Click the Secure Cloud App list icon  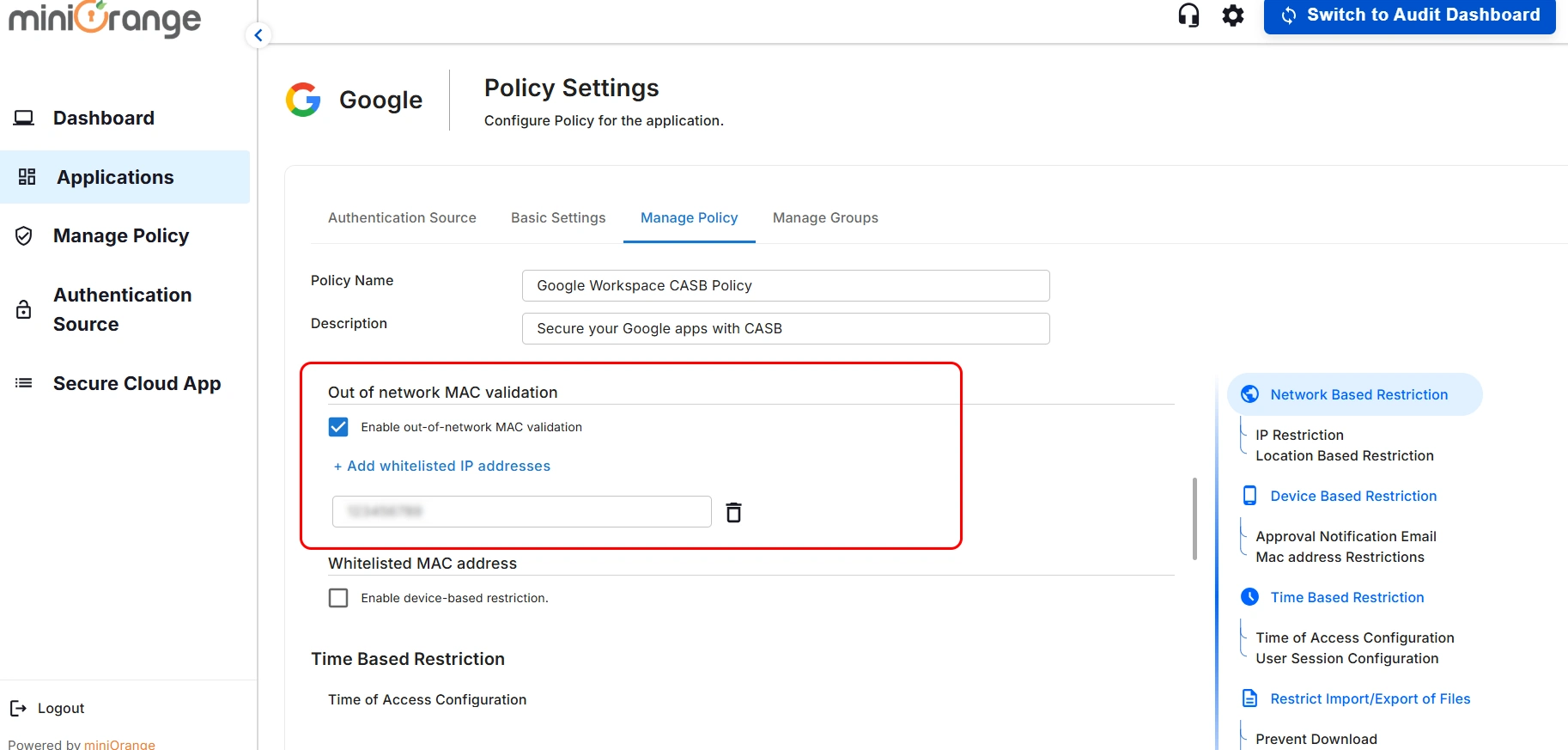click(24, 383)
